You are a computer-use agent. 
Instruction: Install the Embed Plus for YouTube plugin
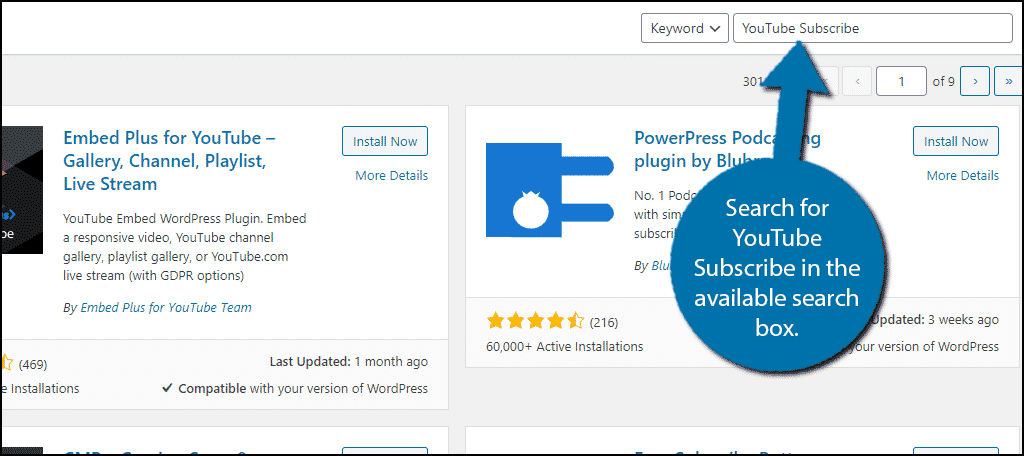pos(385,141)
